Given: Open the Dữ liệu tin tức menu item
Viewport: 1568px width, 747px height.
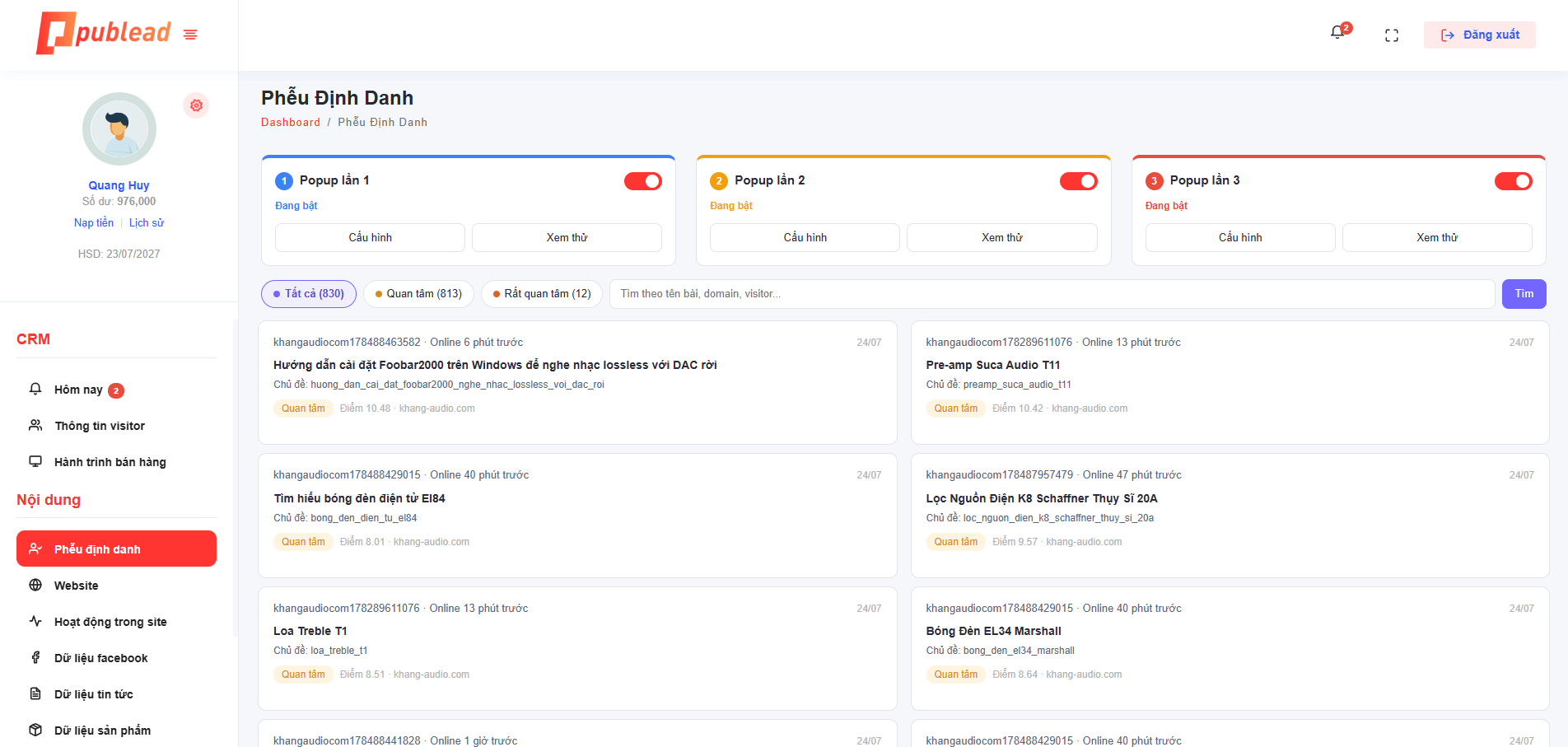Looking at the screenshot, I should [116, 694].
